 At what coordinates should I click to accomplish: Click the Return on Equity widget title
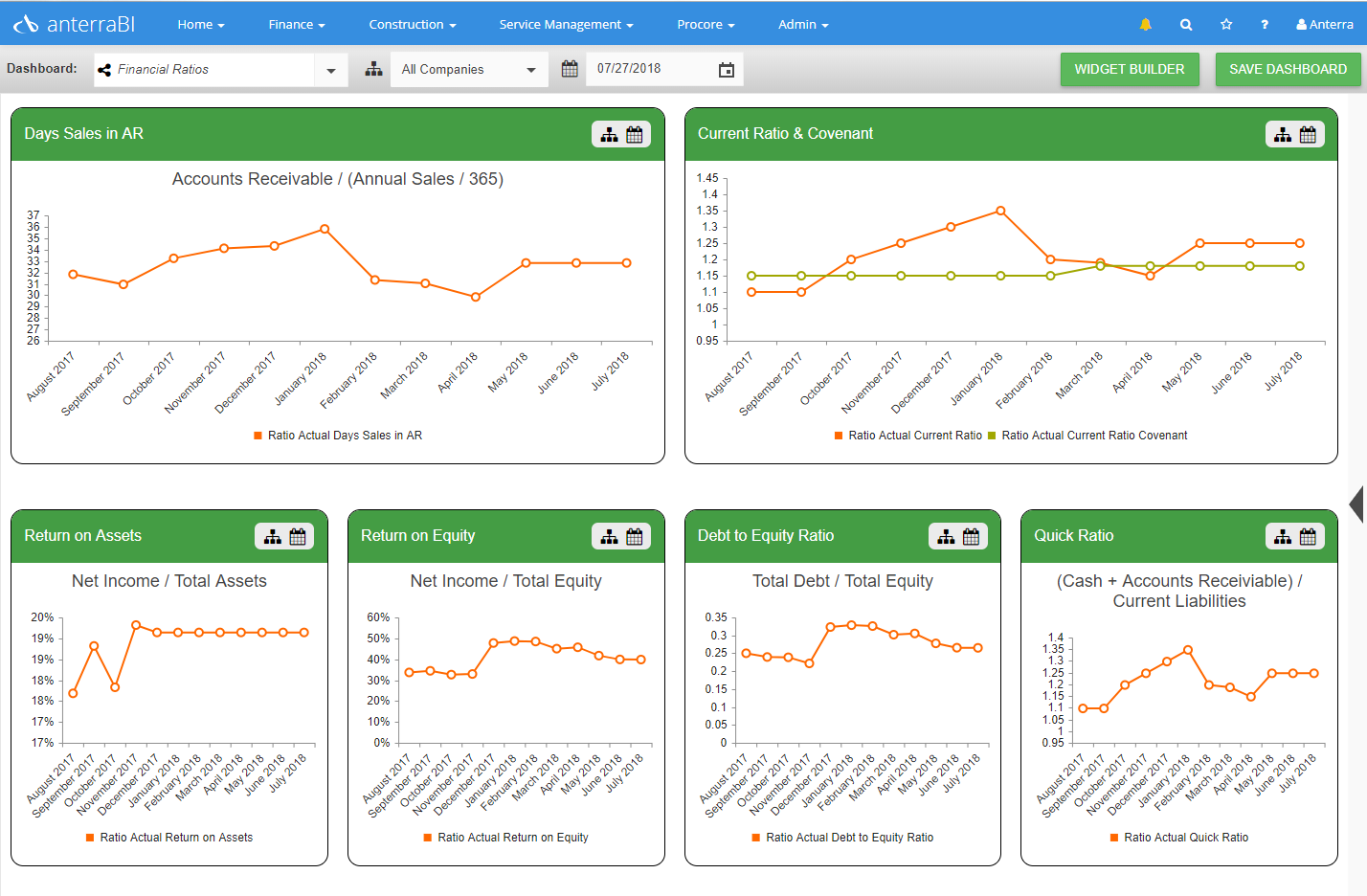click(417, 536)
